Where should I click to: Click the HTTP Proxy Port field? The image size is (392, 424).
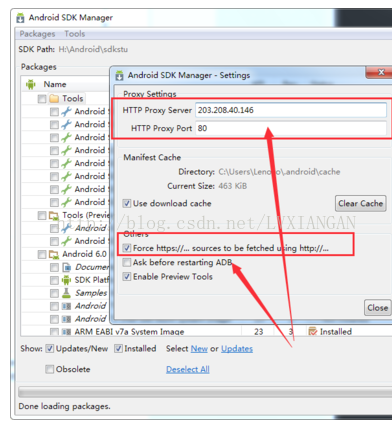click(x=291, y=128)
